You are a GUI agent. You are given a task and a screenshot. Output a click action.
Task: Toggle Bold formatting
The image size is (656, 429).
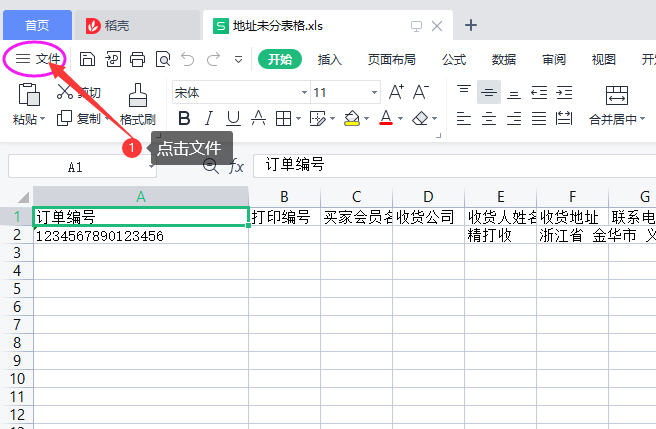184,118
